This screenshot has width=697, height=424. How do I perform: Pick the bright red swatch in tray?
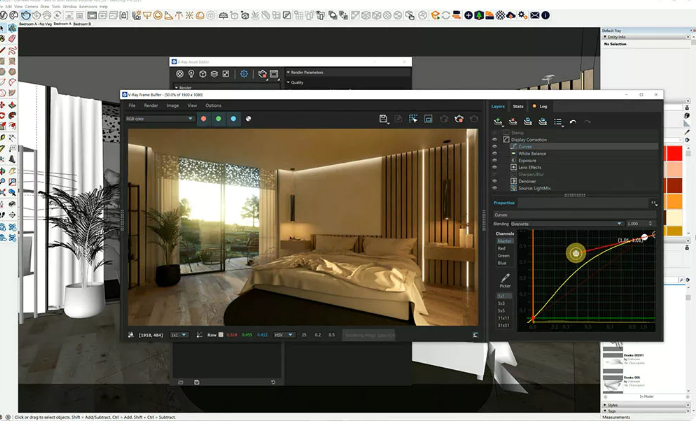[x=674, y=154]
